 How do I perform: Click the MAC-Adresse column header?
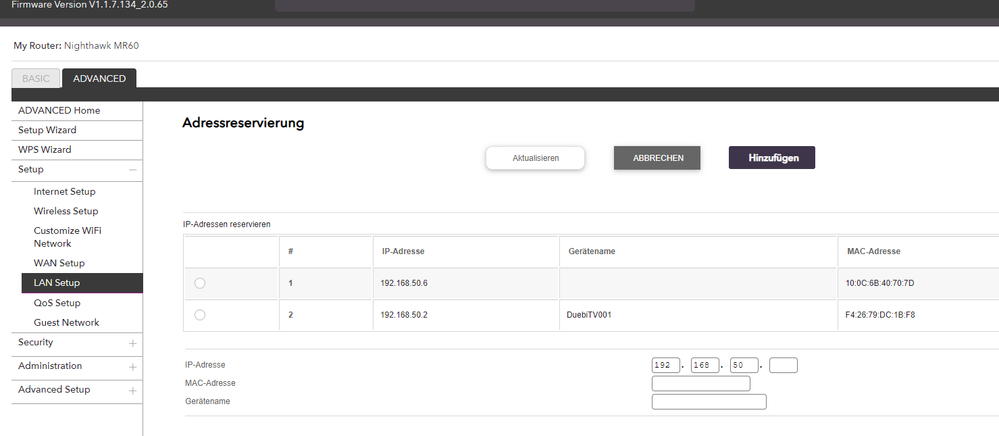[873, 251]
